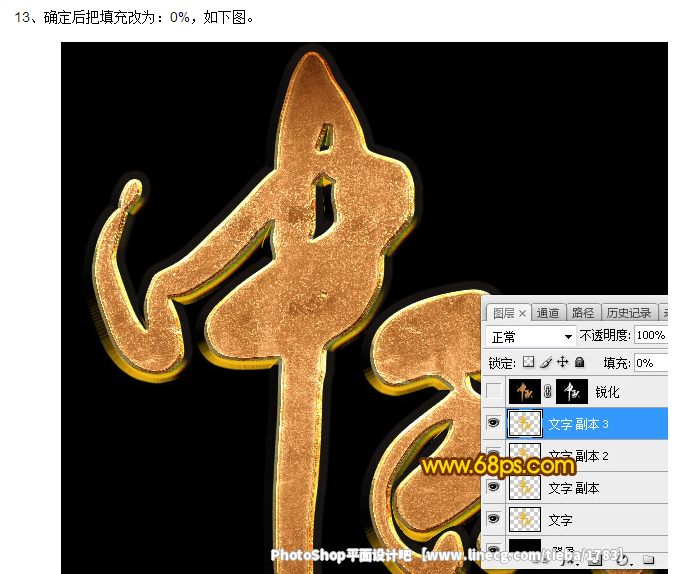Open the 历史记录 tab
Viewport: 679px width, 574px height.
[x=628, y=313]
